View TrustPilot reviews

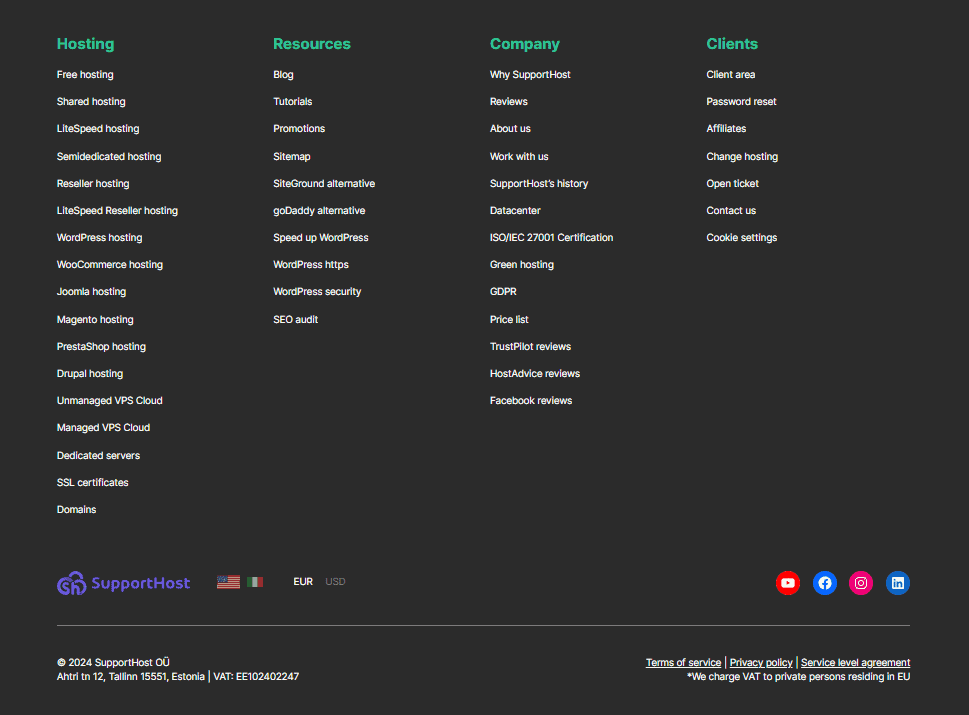coord(530,346)
